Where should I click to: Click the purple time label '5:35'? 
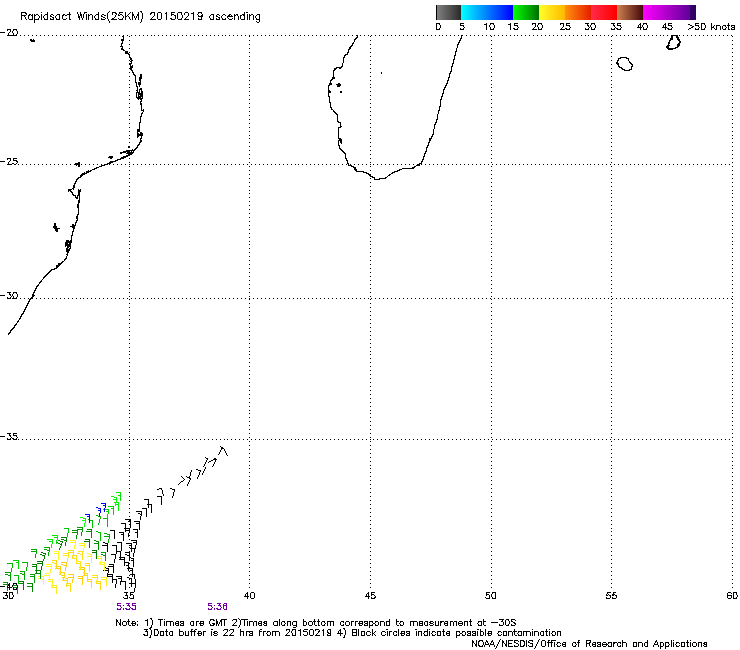[x=126, y=607]
